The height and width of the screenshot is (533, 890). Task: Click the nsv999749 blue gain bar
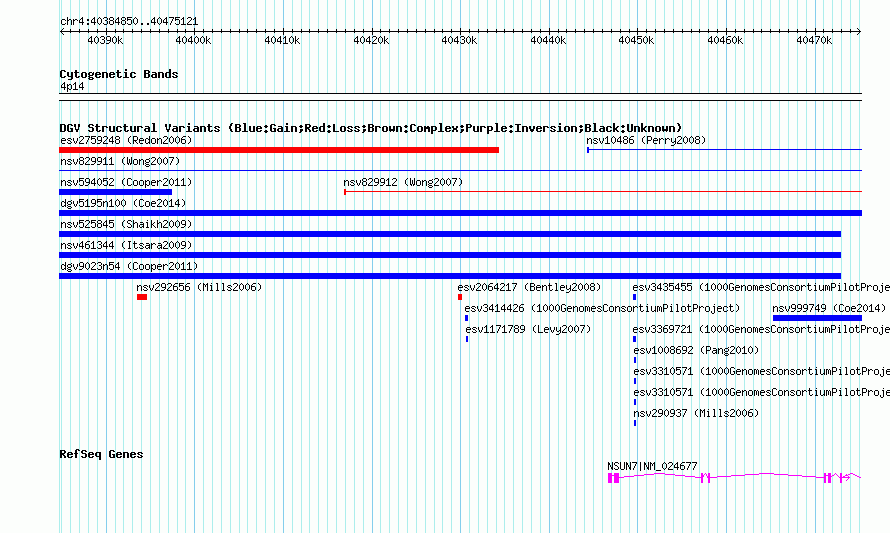click(x=817, y=318)
